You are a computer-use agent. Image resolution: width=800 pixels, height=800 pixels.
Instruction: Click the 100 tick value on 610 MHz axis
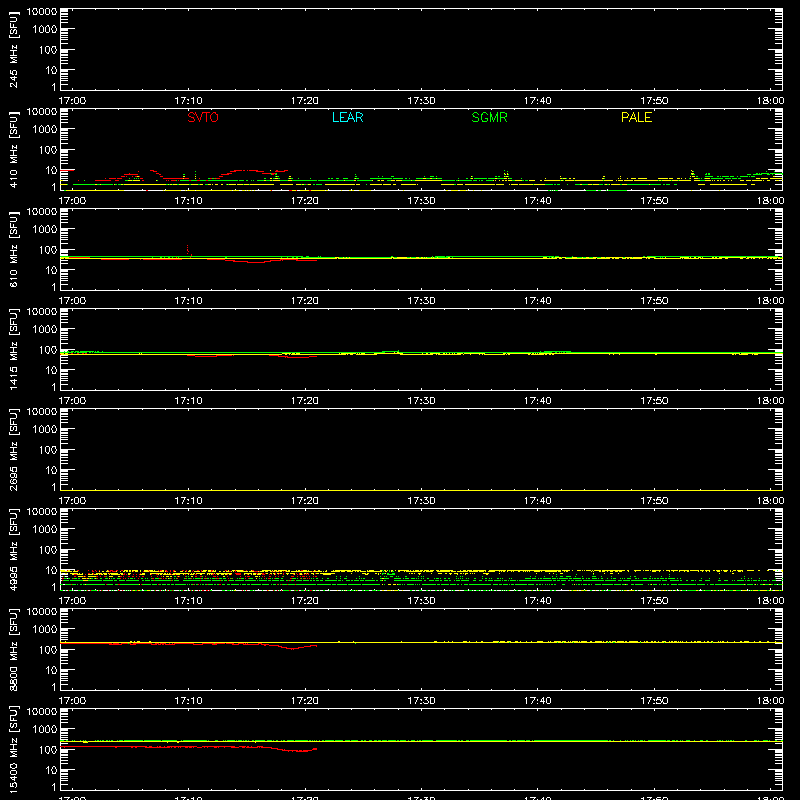(x=48, y=250)
